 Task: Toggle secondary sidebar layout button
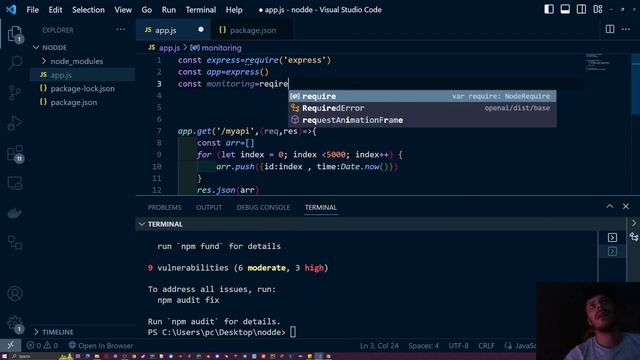581,9
